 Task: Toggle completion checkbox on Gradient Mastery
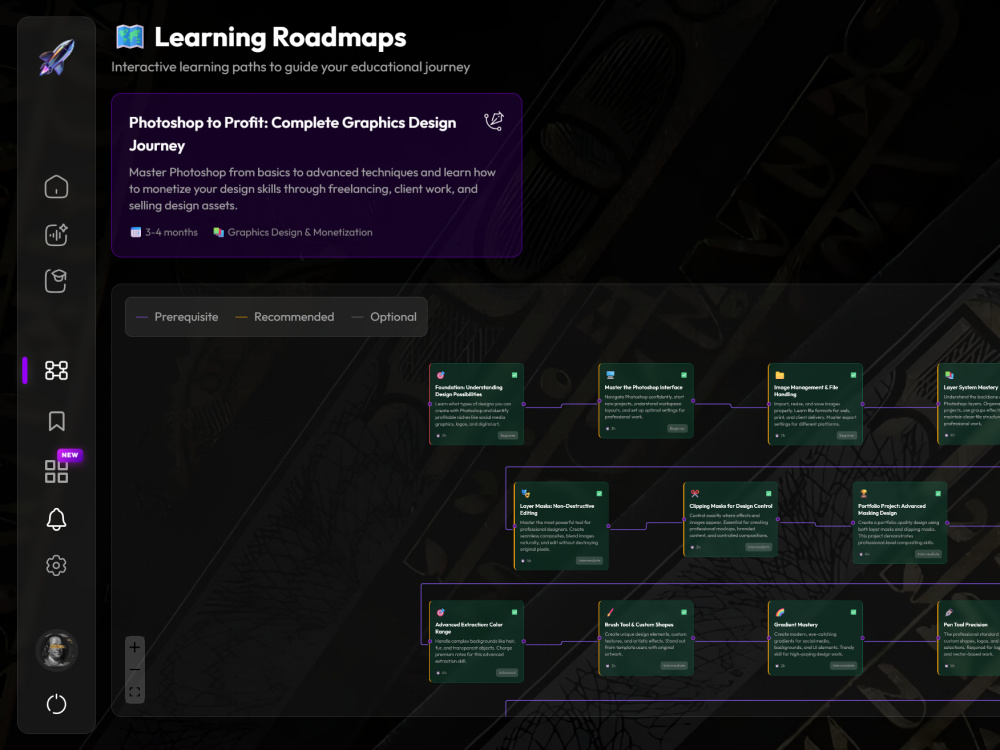(x=853, y=612)
